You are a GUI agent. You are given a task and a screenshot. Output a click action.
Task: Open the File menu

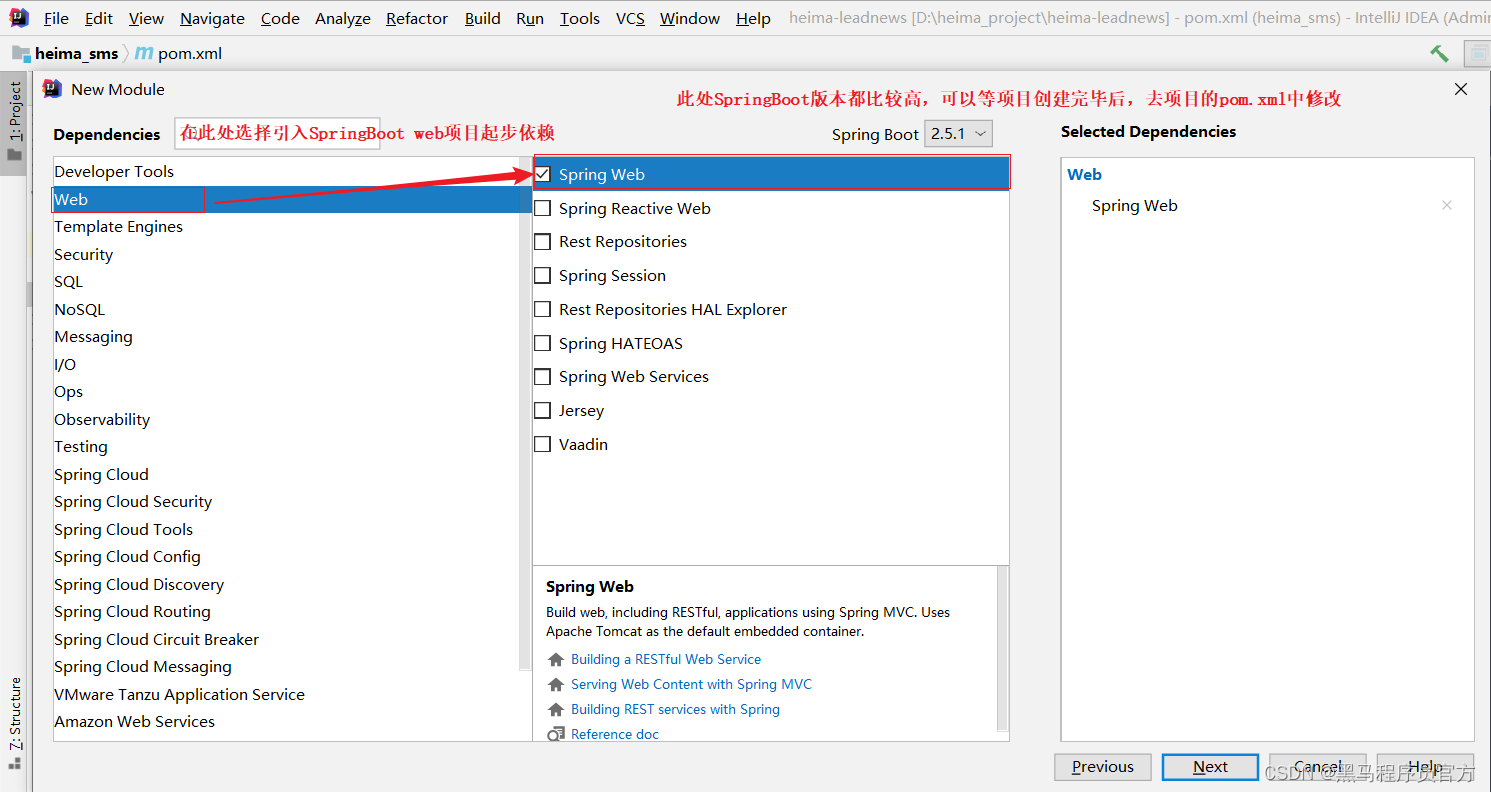(x=57, y=18)
